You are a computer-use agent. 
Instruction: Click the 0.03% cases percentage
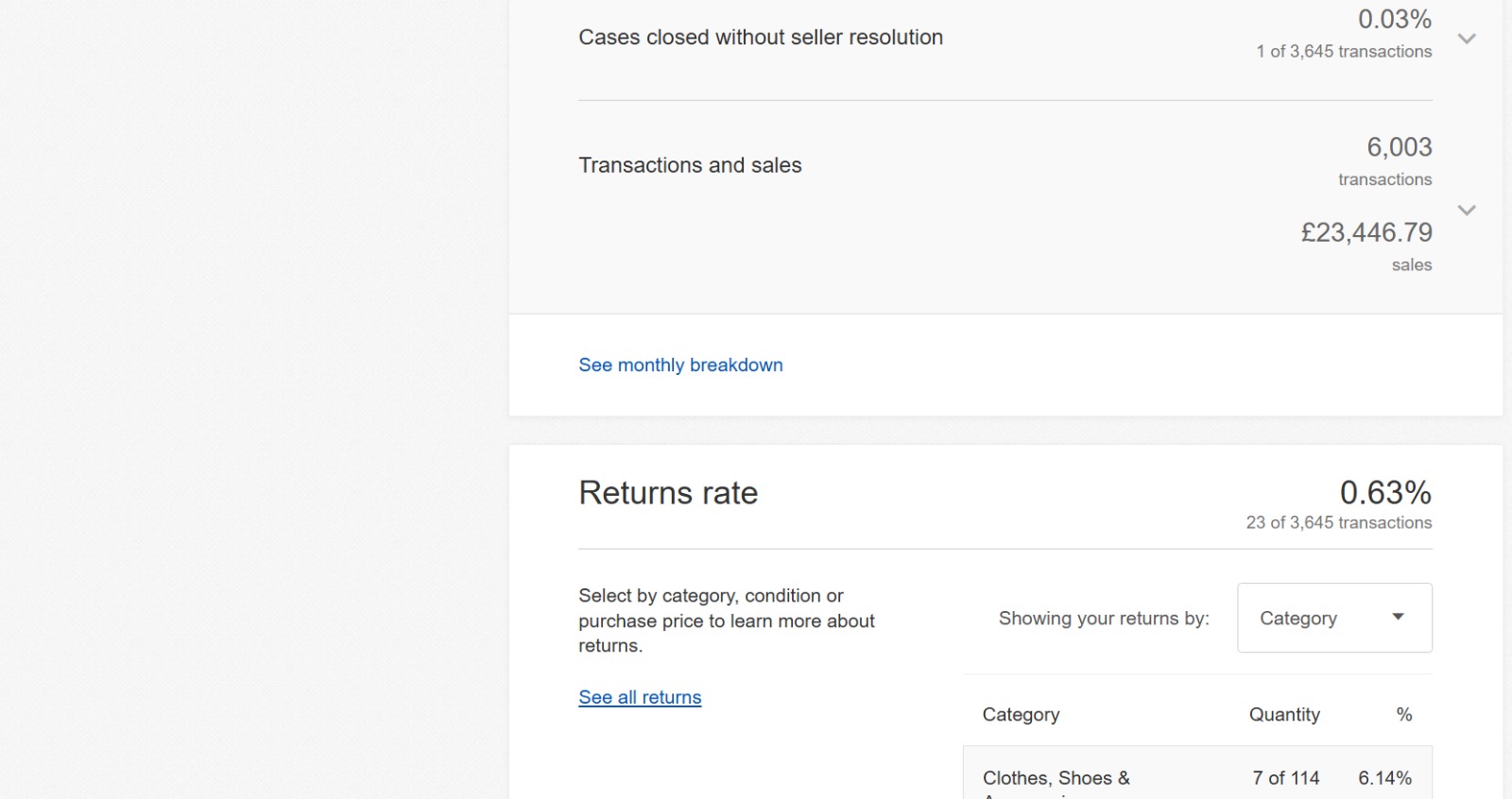point(1394,19)
